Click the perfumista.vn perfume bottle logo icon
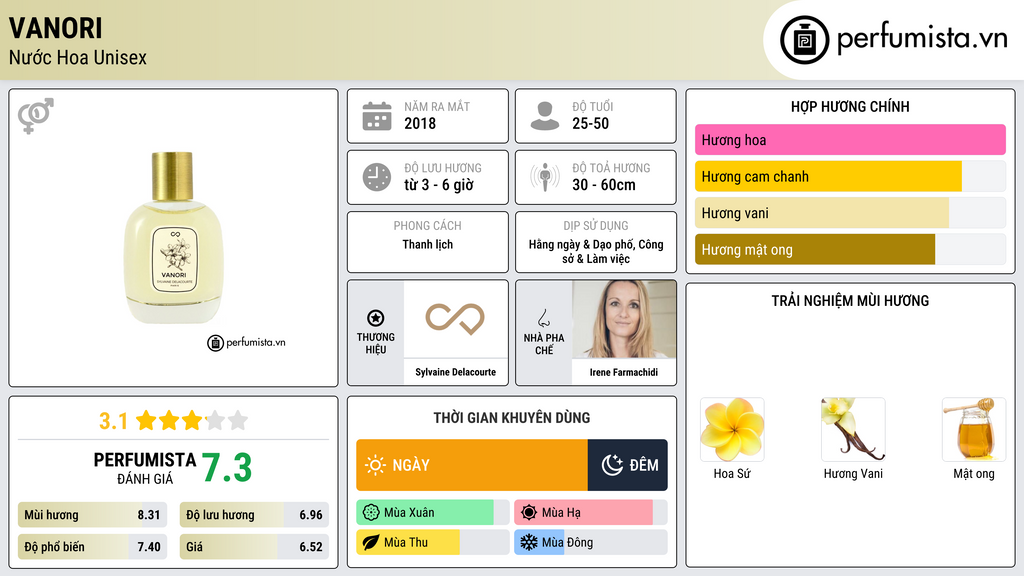Image resolution: width=1024 pixels, height=576 pixels. (x=804, y=40)
